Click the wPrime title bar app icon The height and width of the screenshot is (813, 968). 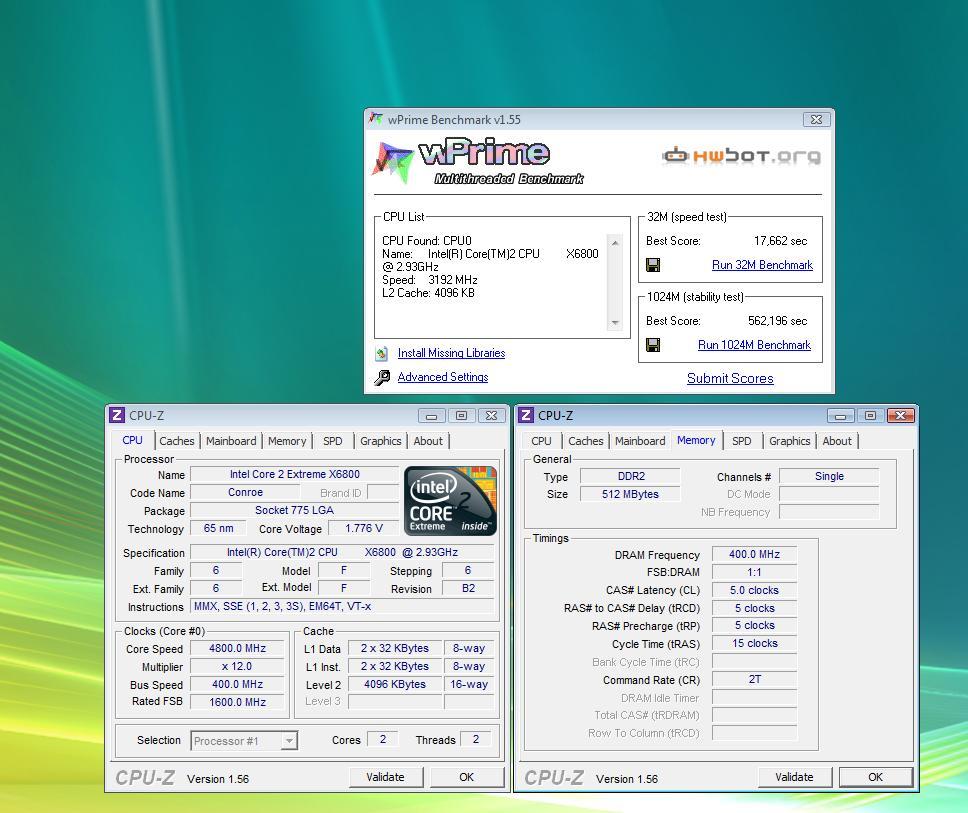click(x=375, y=119)
